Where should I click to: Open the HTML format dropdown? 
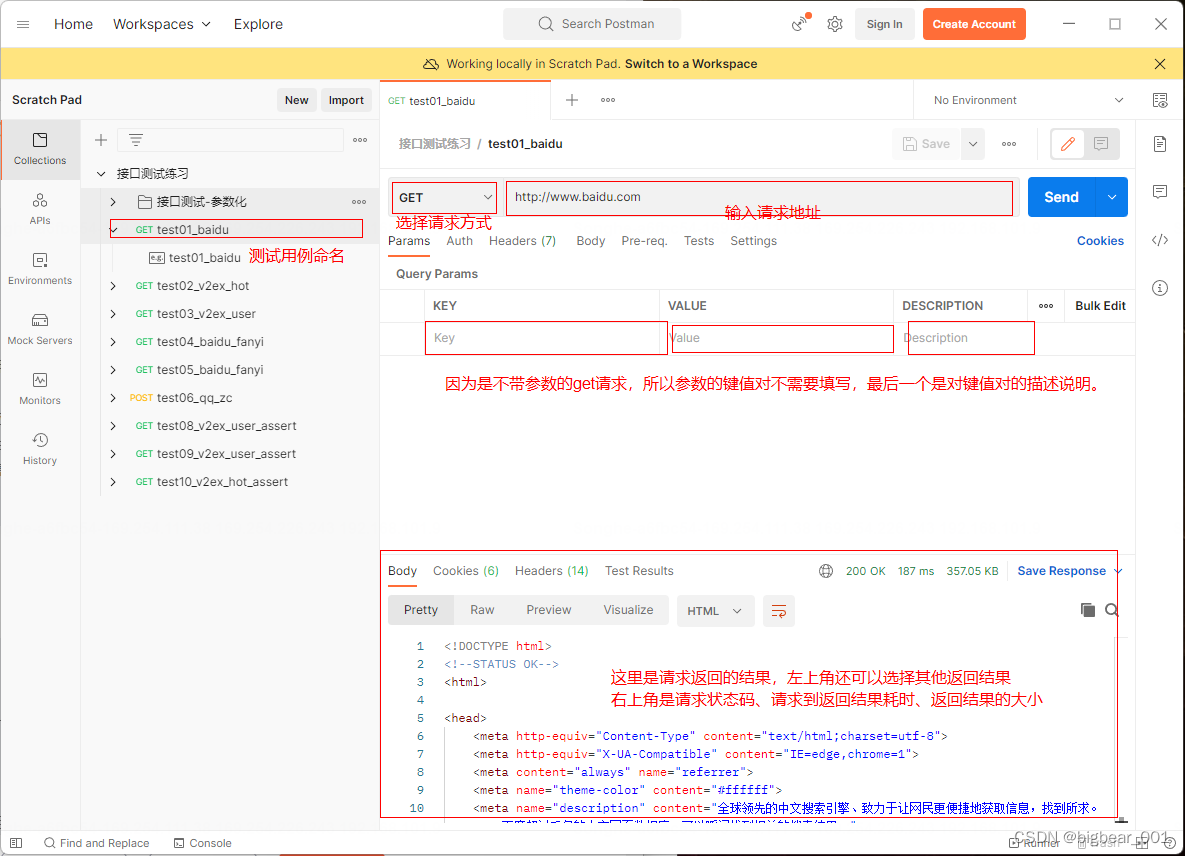pyautogui.click(x=715, y=610)
